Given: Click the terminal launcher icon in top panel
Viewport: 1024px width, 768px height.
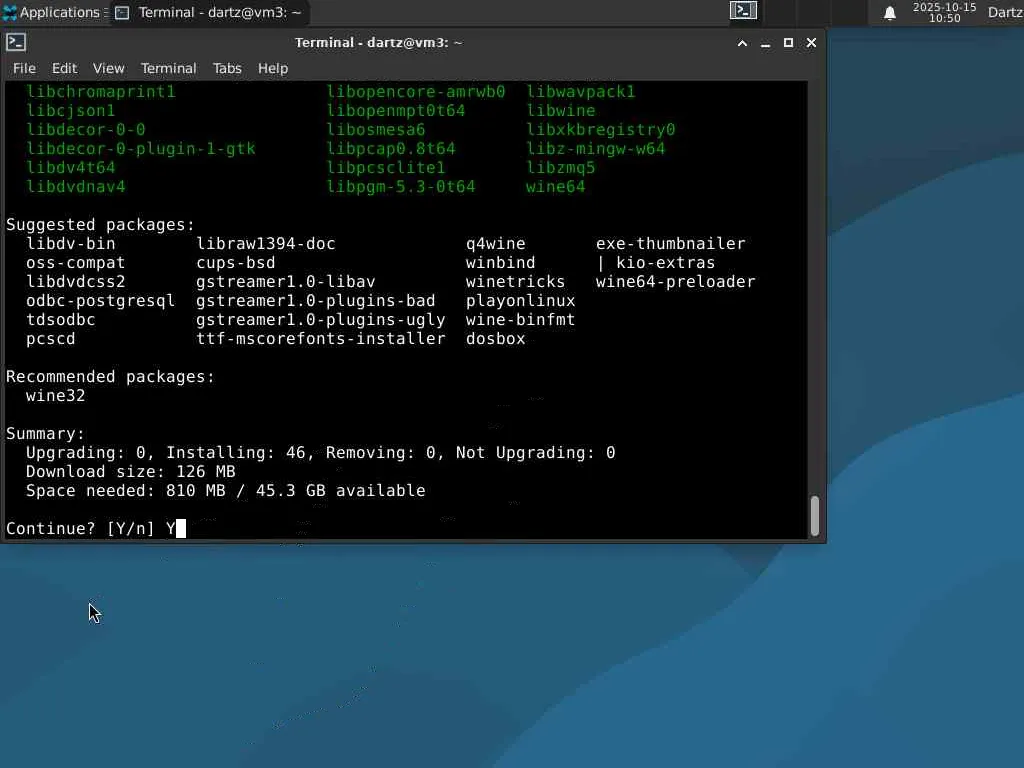Looking at the screenshot, I should pos(743,10).
